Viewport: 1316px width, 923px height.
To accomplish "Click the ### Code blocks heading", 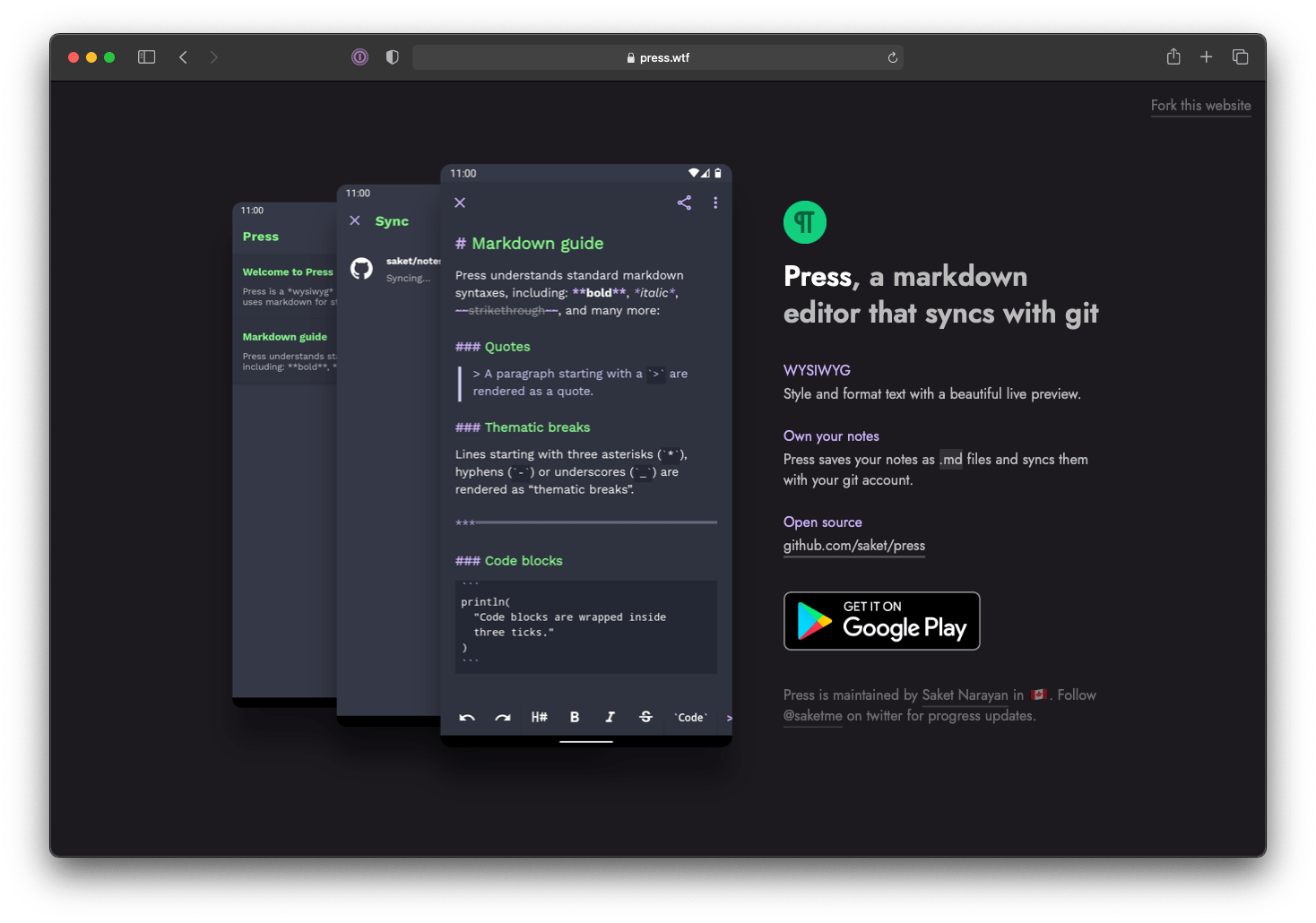I will [508, 561].
